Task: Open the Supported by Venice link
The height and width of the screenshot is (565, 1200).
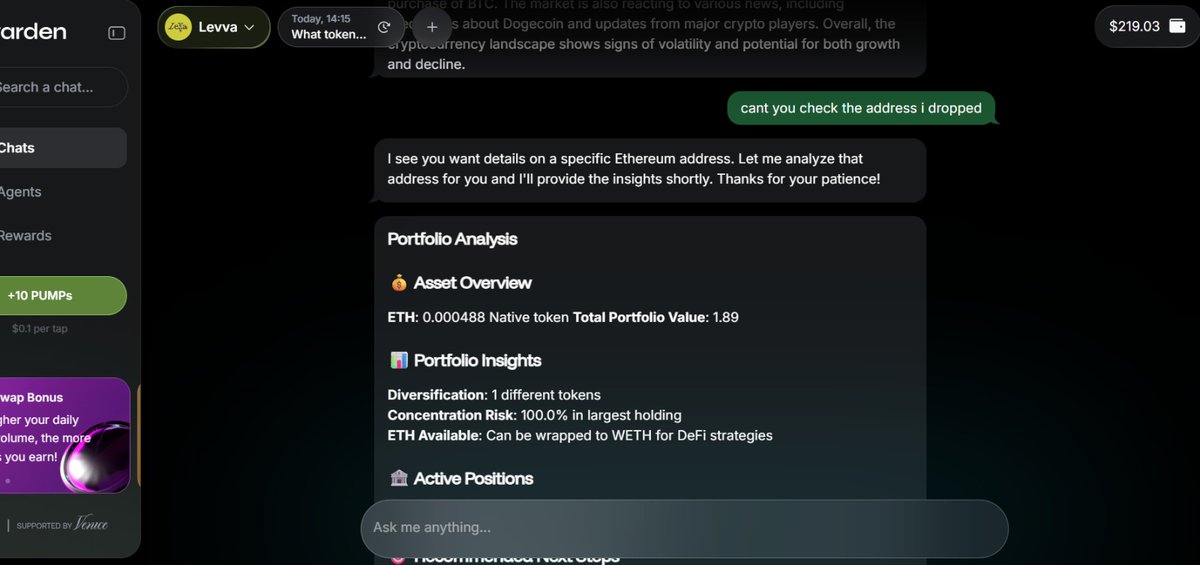Action: pyautogui.click(x=62, y=524)
